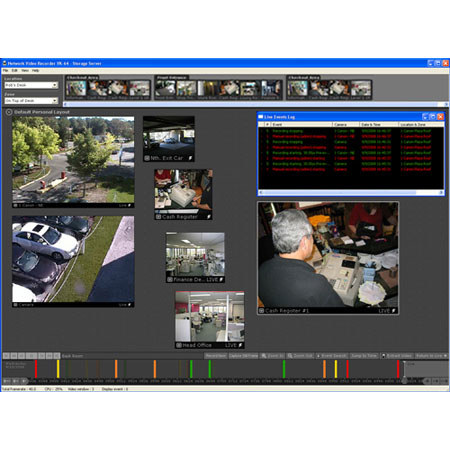Click the camera icon on Finance De... tile

tap(170, 280)
